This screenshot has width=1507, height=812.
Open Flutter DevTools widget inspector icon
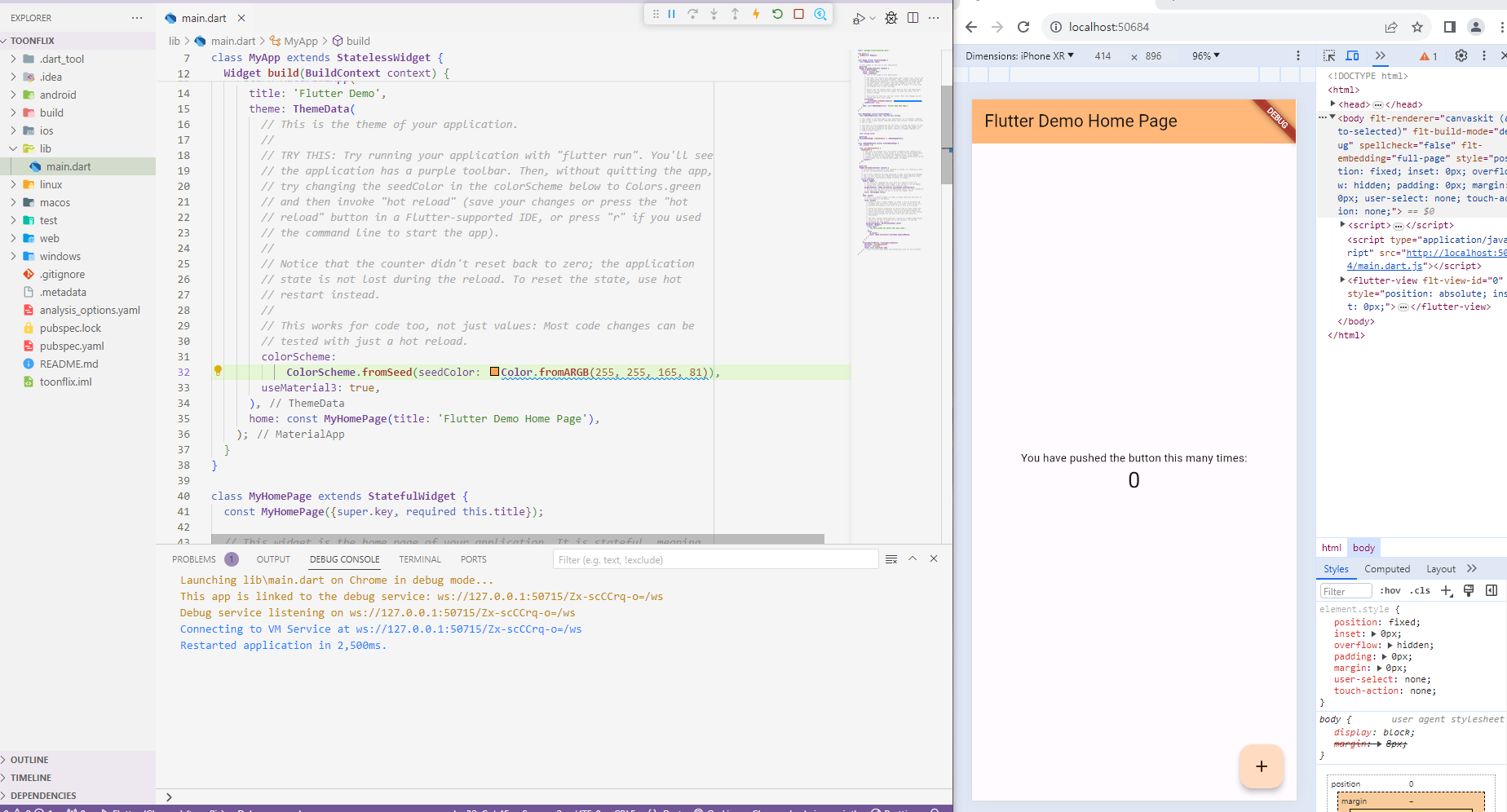click(x=820, y=14)
